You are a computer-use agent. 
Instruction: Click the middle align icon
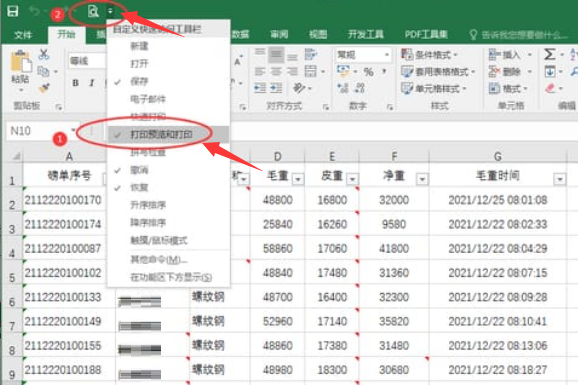tap(276, 55)
